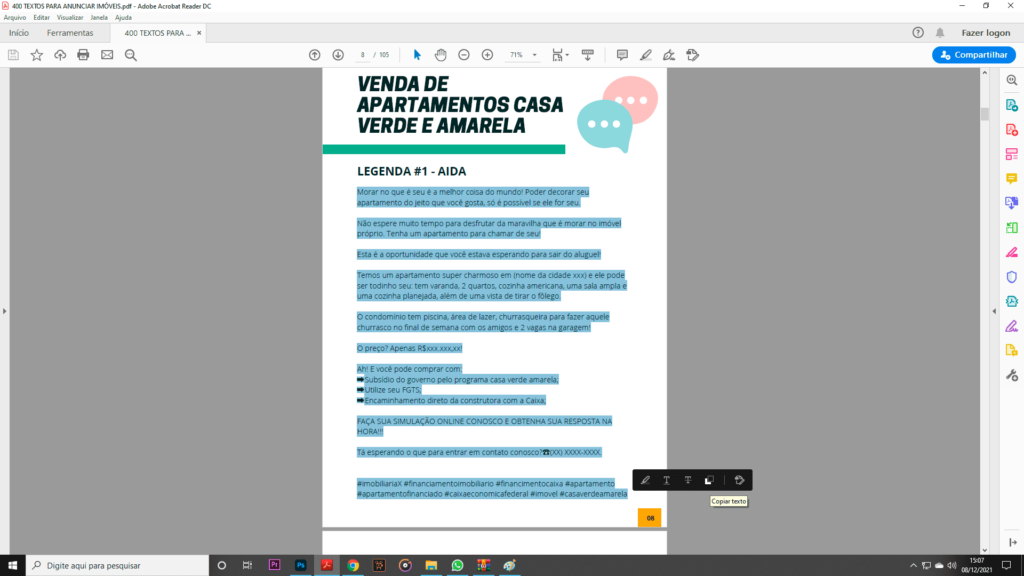The width and height of the screenshot is (1024, 576).
Task: Open the Fill & Sign pink pen tool
Action: pos(1012,252)
